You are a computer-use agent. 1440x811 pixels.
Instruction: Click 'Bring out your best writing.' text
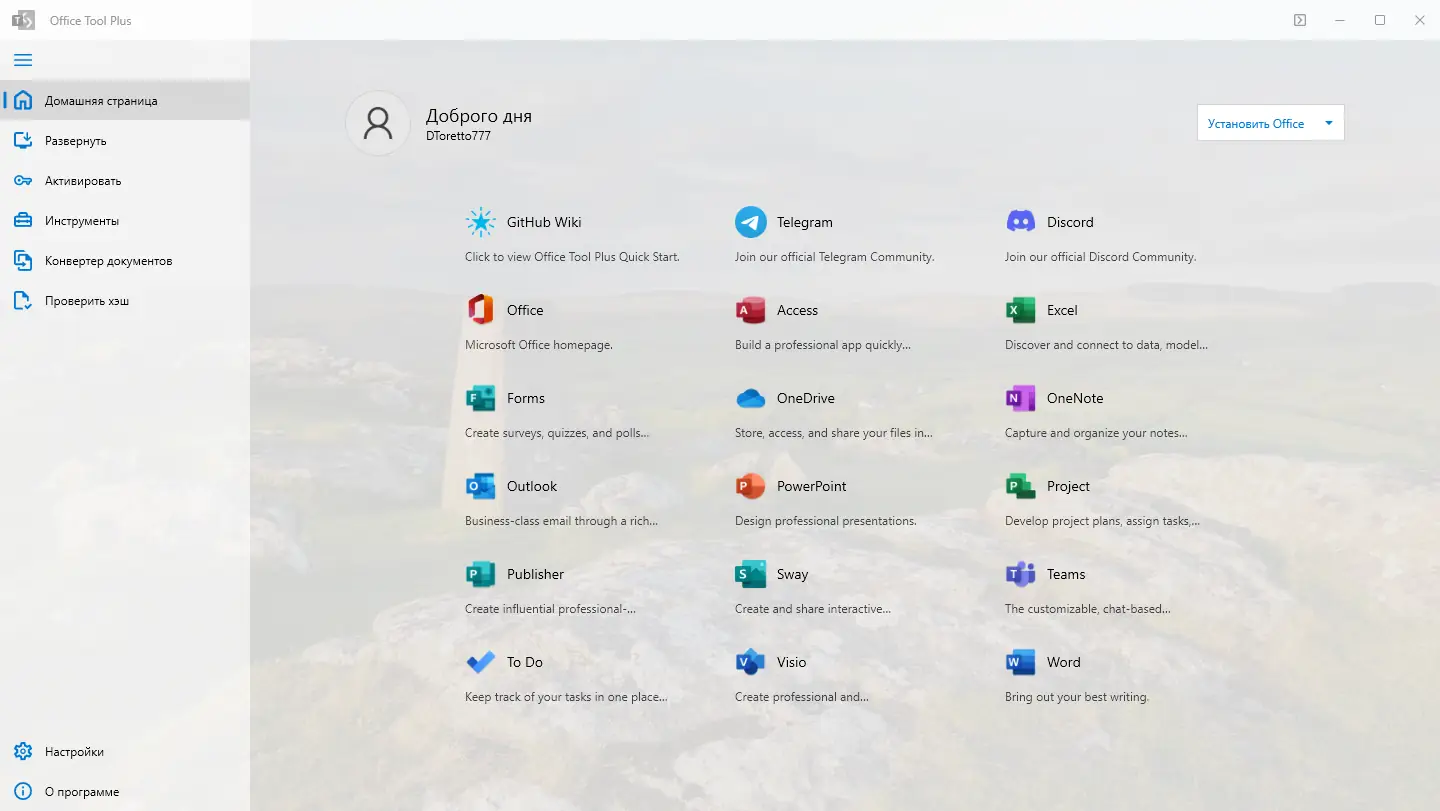(1077, 697)
